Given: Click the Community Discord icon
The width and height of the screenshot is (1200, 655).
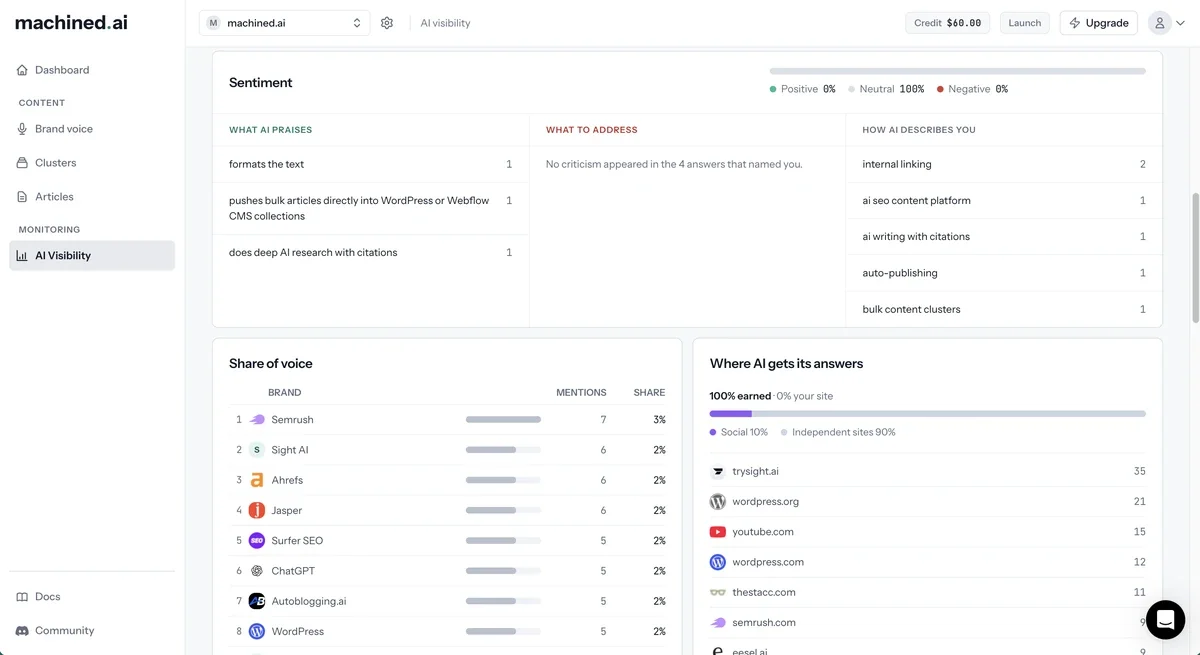Looking at the screenshot, I should [x=22, y=631].
